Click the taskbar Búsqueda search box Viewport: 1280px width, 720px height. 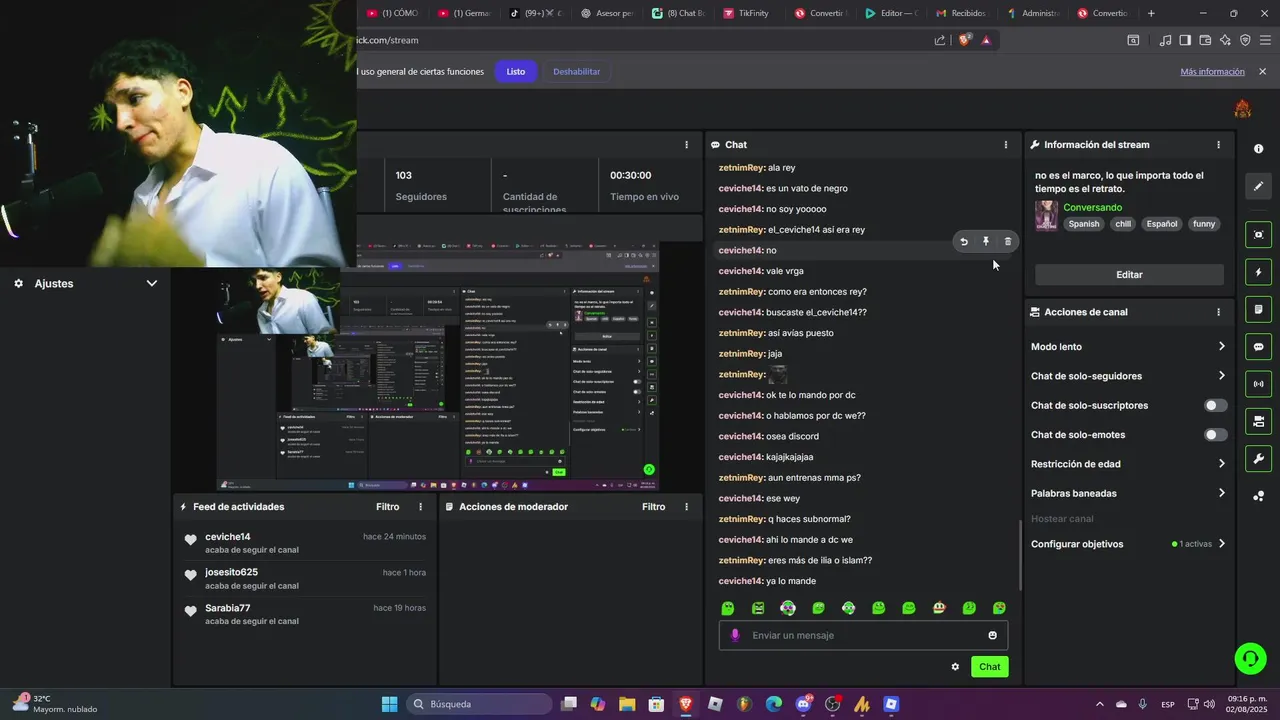coord(480,704)
